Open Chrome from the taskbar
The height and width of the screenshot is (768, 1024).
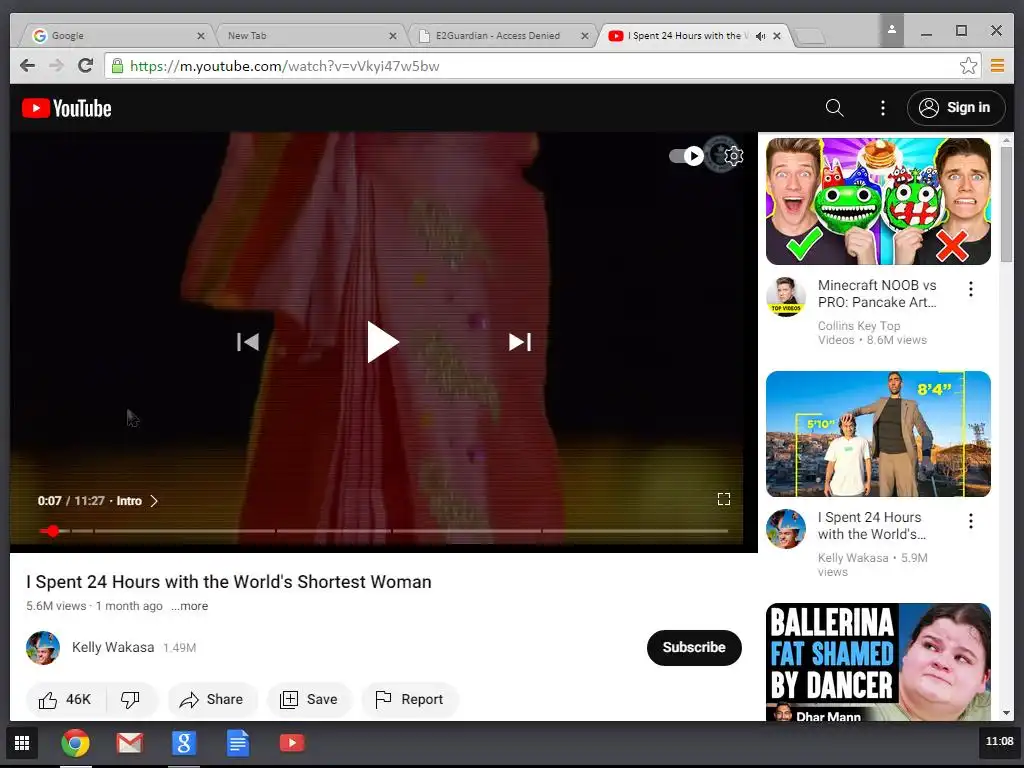click(75, 743)
